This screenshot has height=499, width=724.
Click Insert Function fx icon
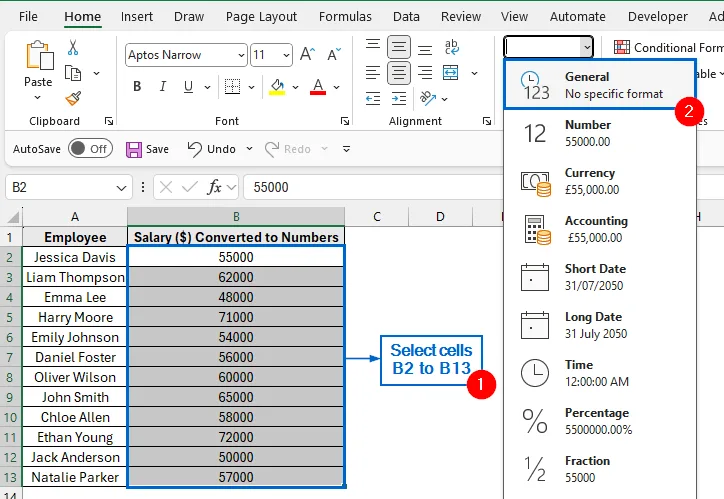pyautogui.click(x=214, y=187)
